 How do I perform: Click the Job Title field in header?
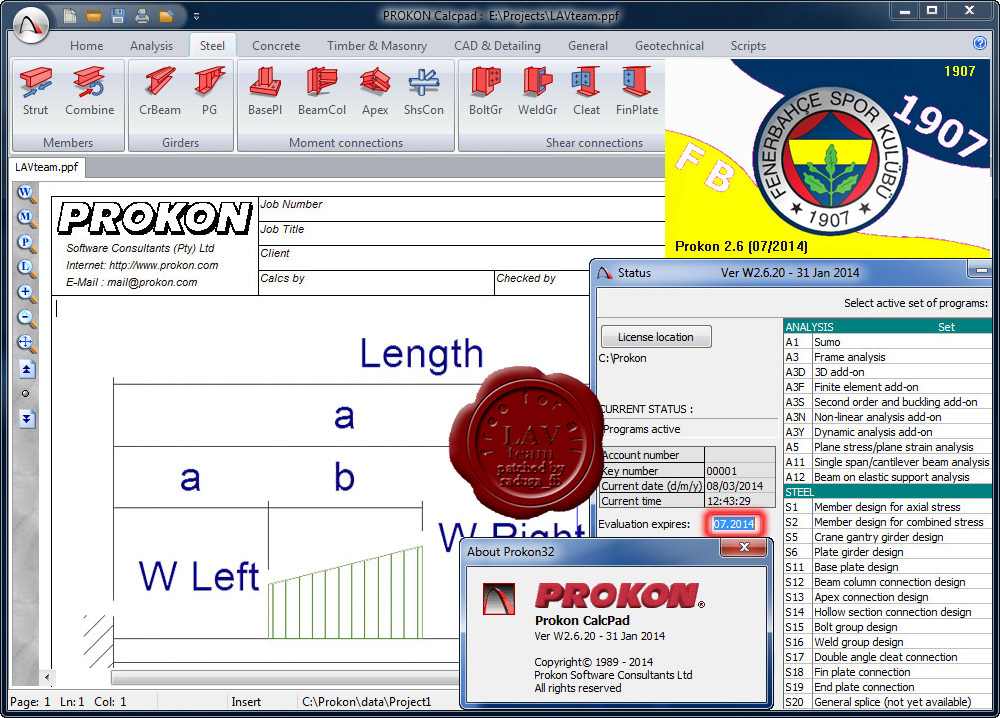pos(460,233)
